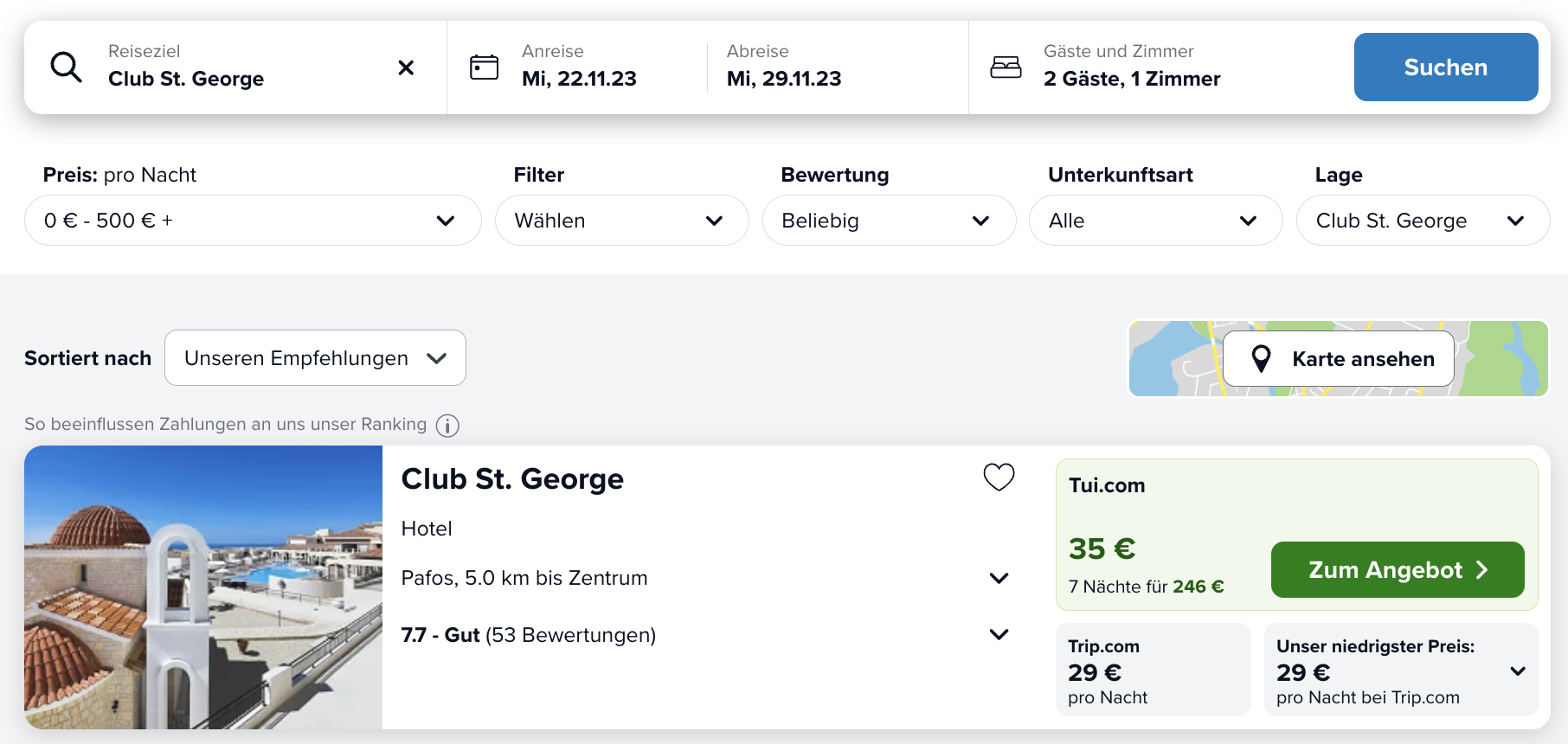Click the bed icon for guests

tap(1006, 67)
